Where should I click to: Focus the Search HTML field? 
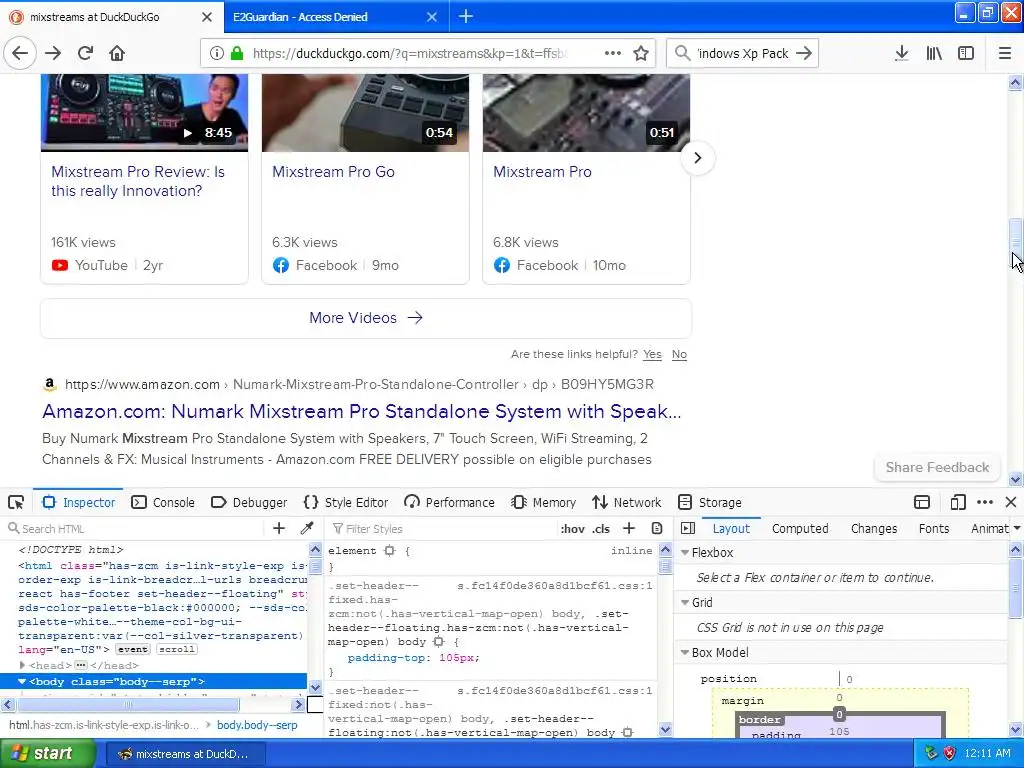pyautogui.click(x=133, y=528)
